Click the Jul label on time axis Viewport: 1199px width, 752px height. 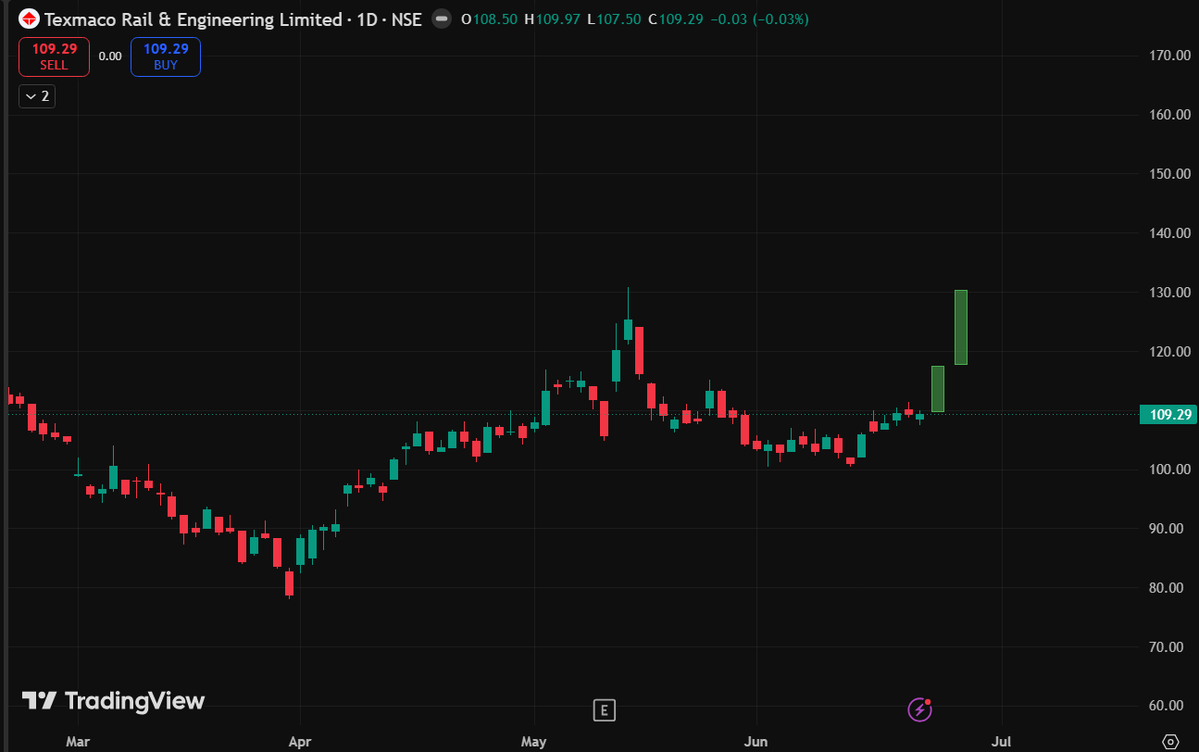tap(1001, 741)
